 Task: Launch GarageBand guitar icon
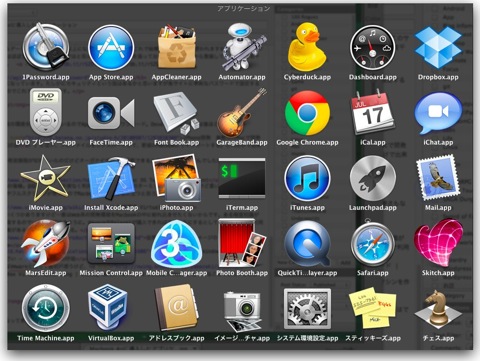(242, 113)
